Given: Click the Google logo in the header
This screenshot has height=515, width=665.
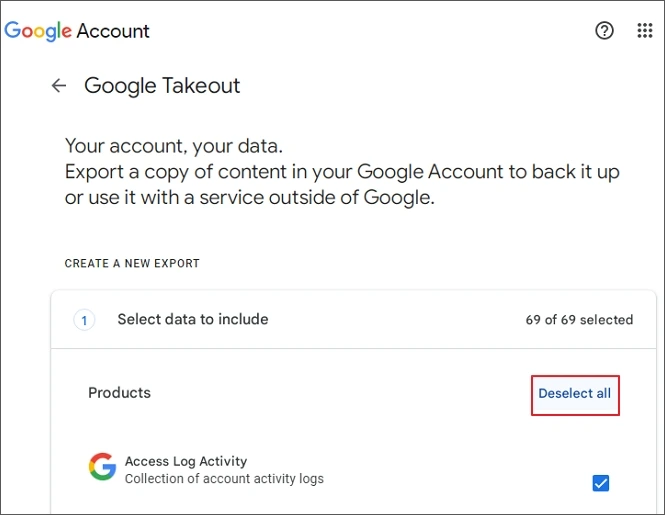Looking at the screenshot, I should tap(38, 31).
